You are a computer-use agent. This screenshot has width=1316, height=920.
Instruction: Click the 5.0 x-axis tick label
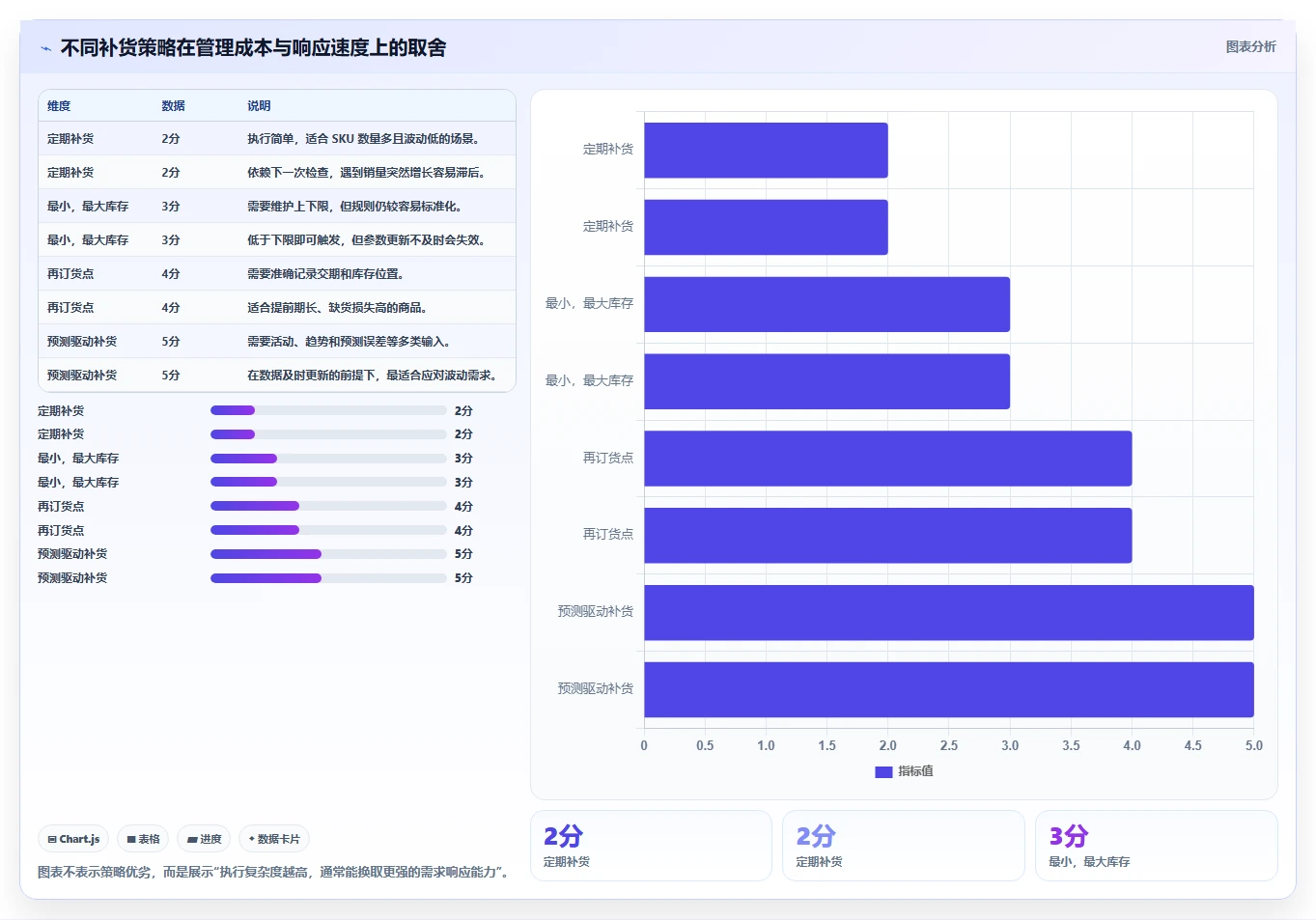pos(1253,745)
